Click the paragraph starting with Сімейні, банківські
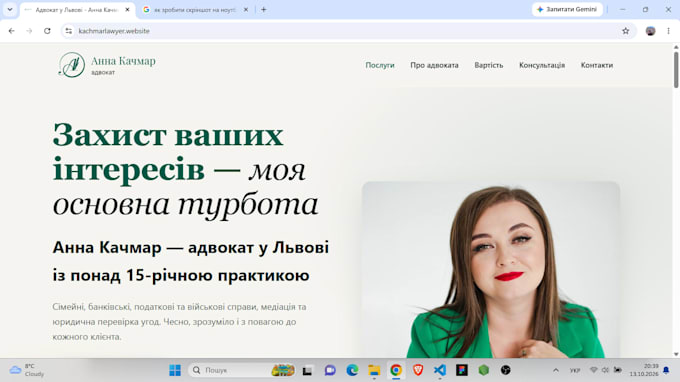This screenshot has width=680, height=382. (180, 322)
